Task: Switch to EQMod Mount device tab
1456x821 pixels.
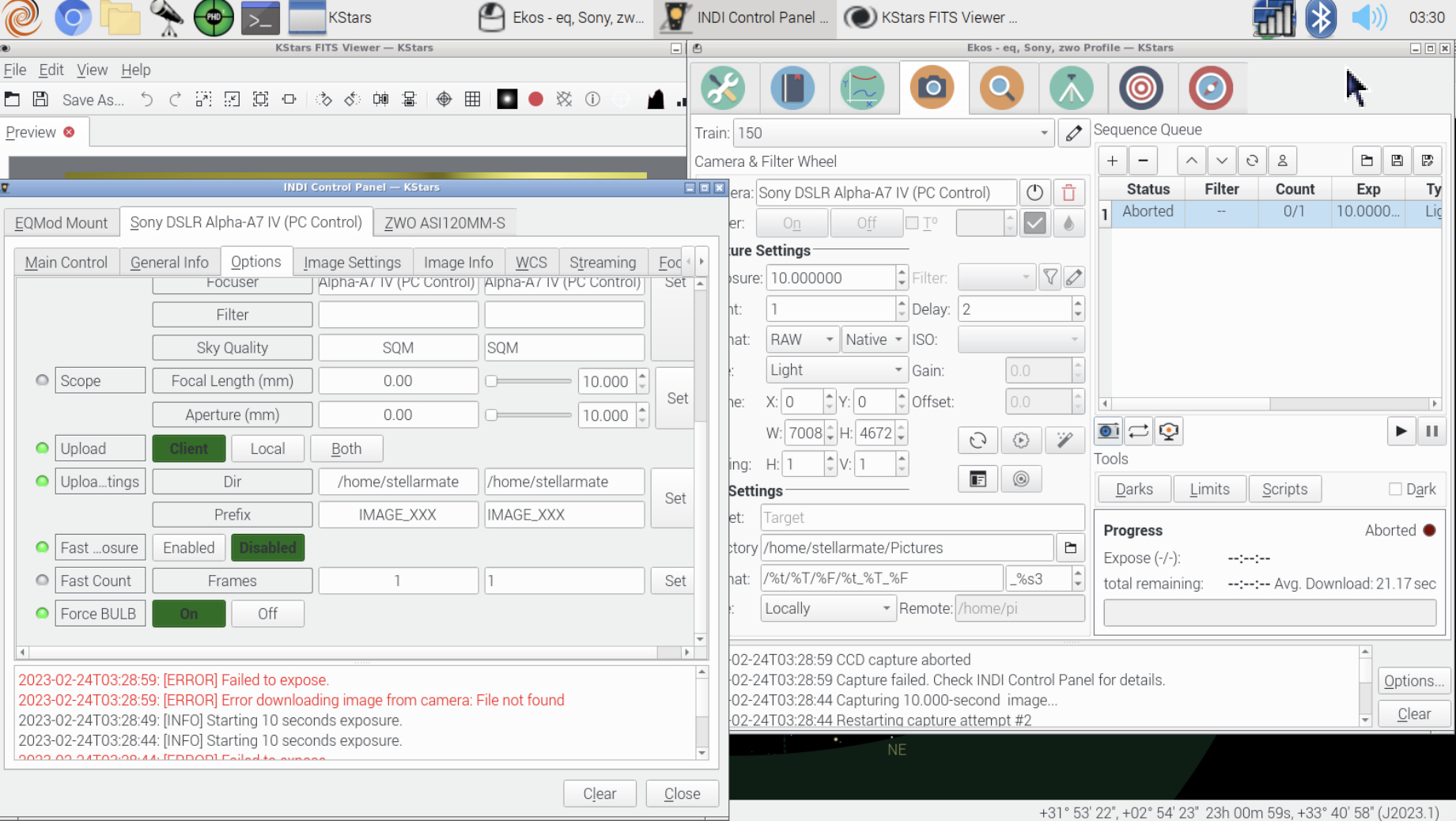Action: [x=61, y=222]
